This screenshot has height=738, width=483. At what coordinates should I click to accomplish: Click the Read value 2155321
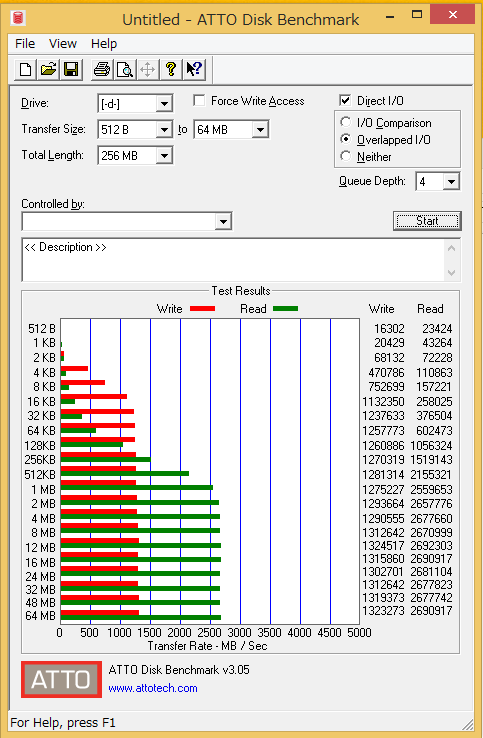click(431, 474)
